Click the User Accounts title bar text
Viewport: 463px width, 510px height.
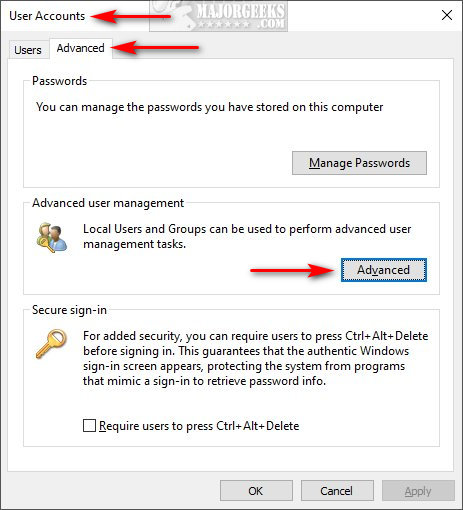pyautogui.click(x=47, y=16)
